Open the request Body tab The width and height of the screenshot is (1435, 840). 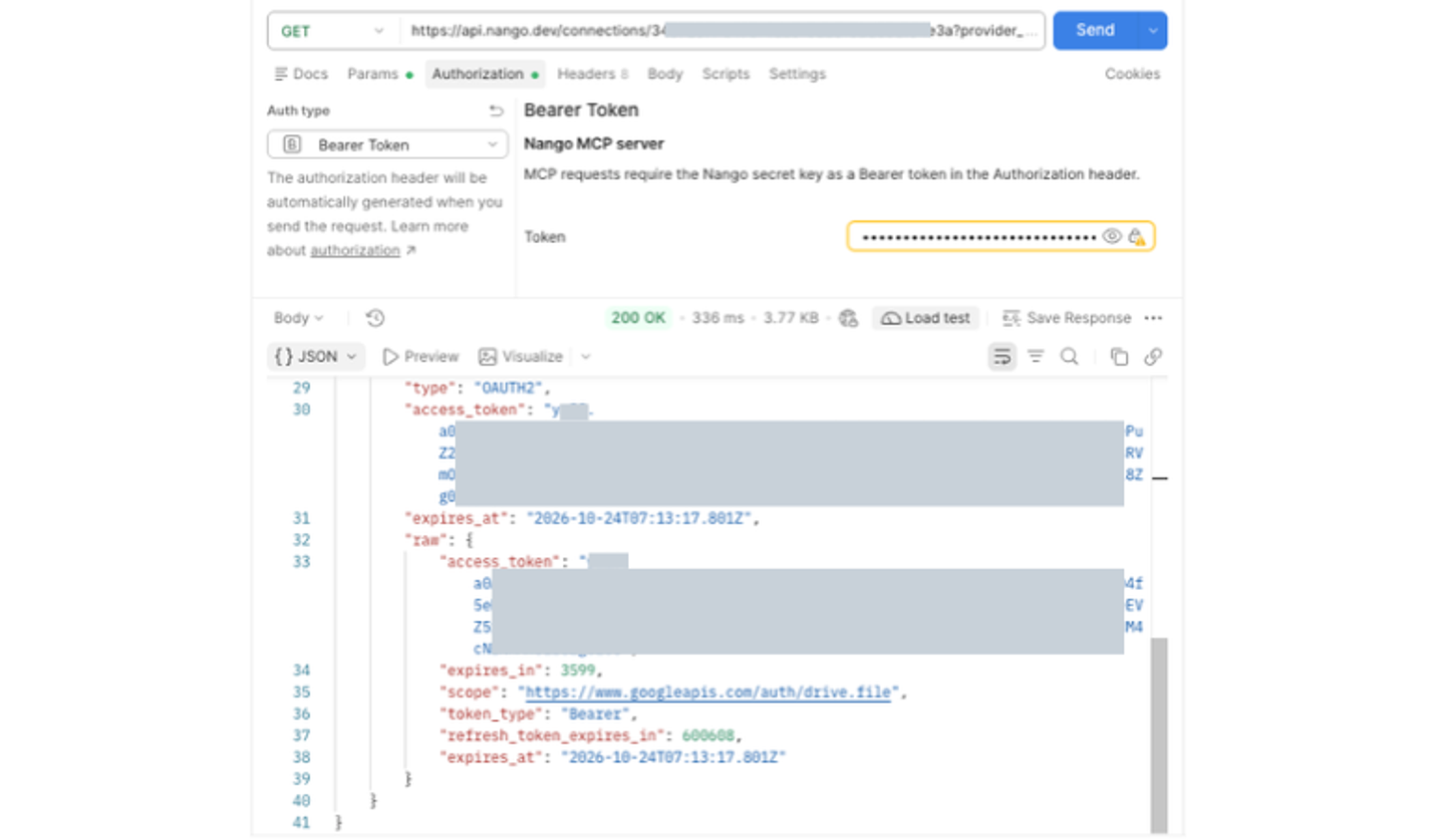click(665, 74)
